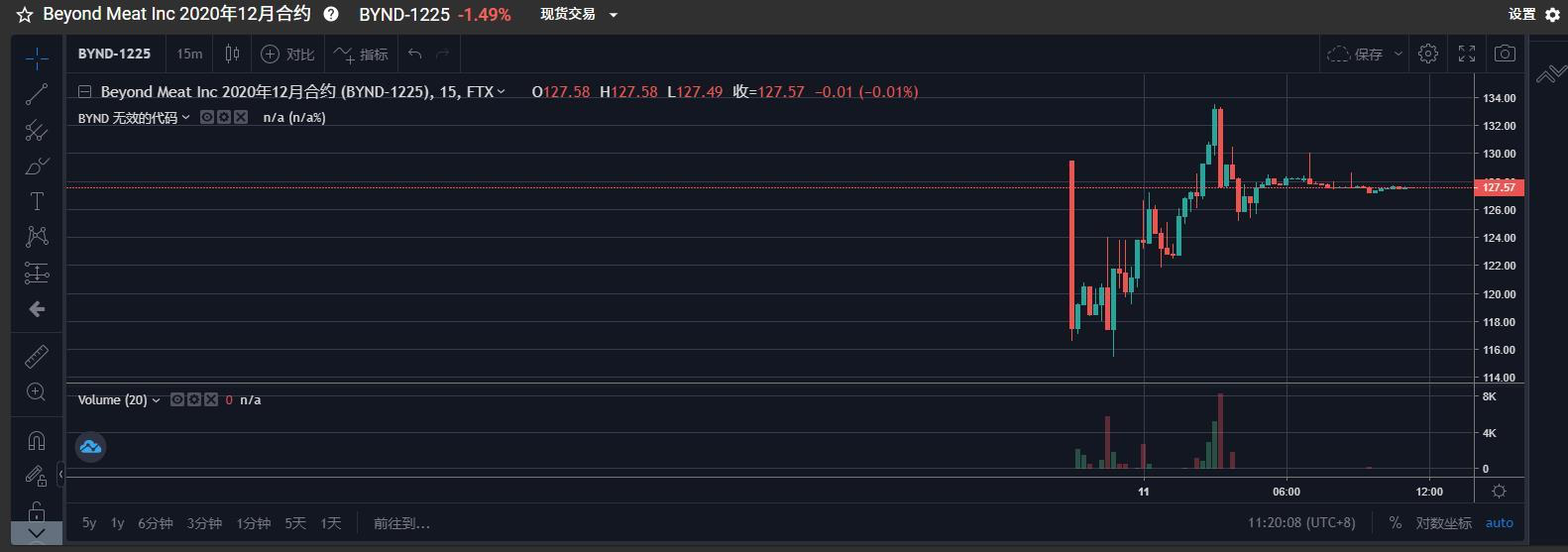1568x552 pixels.
Task: Click the 8K volume axis label
Action: pyautogui.click(x=1490, y=396)
